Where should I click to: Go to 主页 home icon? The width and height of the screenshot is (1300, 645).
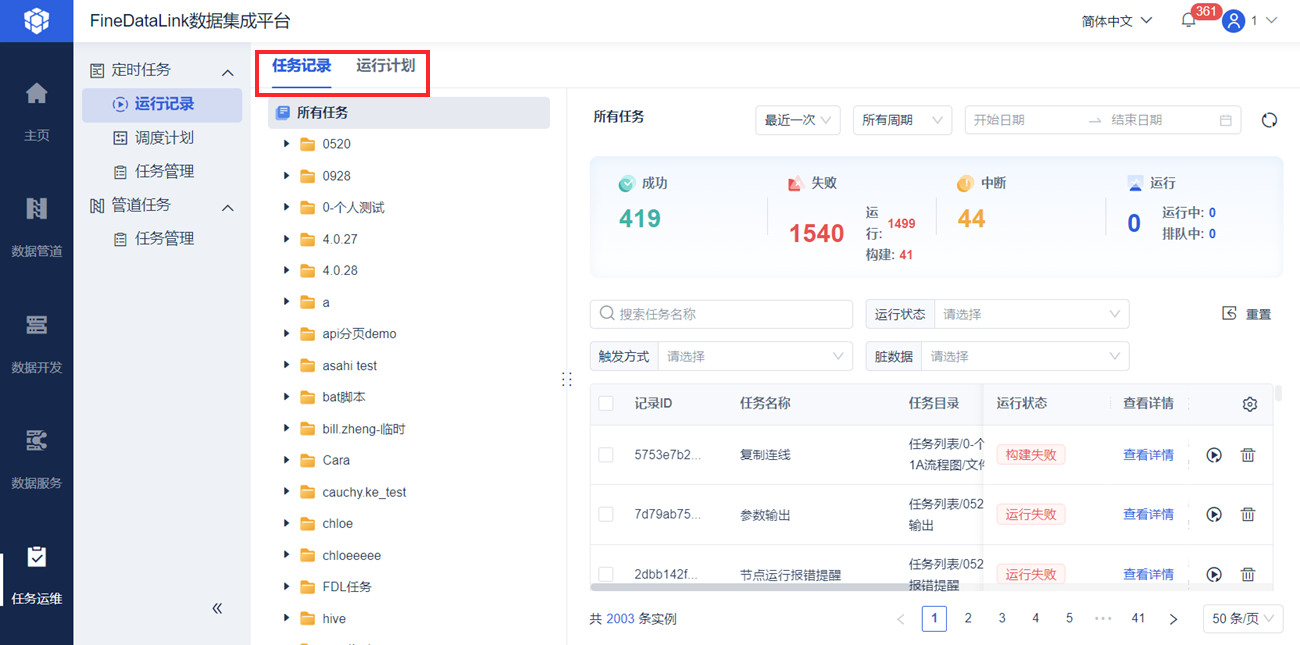[x=36, y=110]
